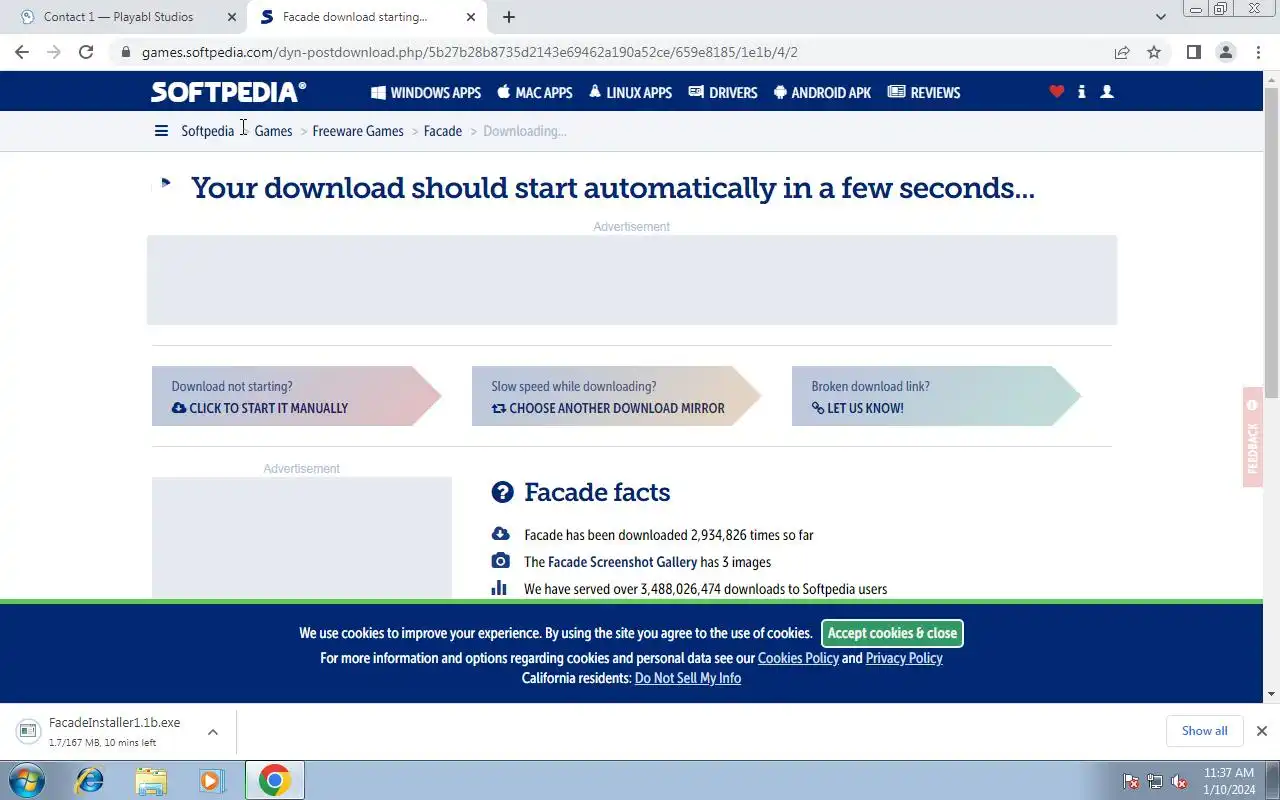Viewport: 1280px width, 800px height.
Task: Click the info icon in header
Action: tap(1082, 91)
